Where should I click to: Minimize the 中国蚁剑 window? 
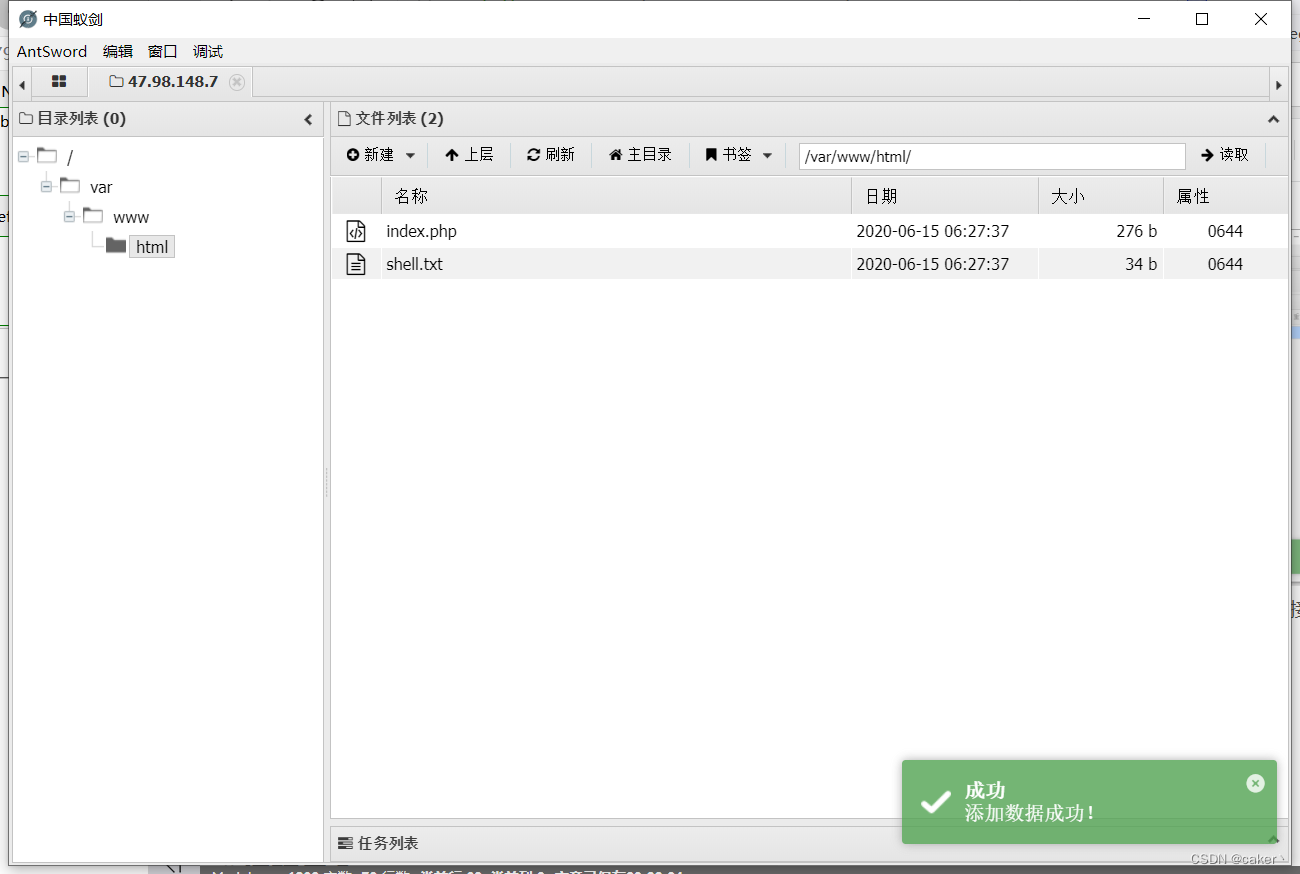1144,19
